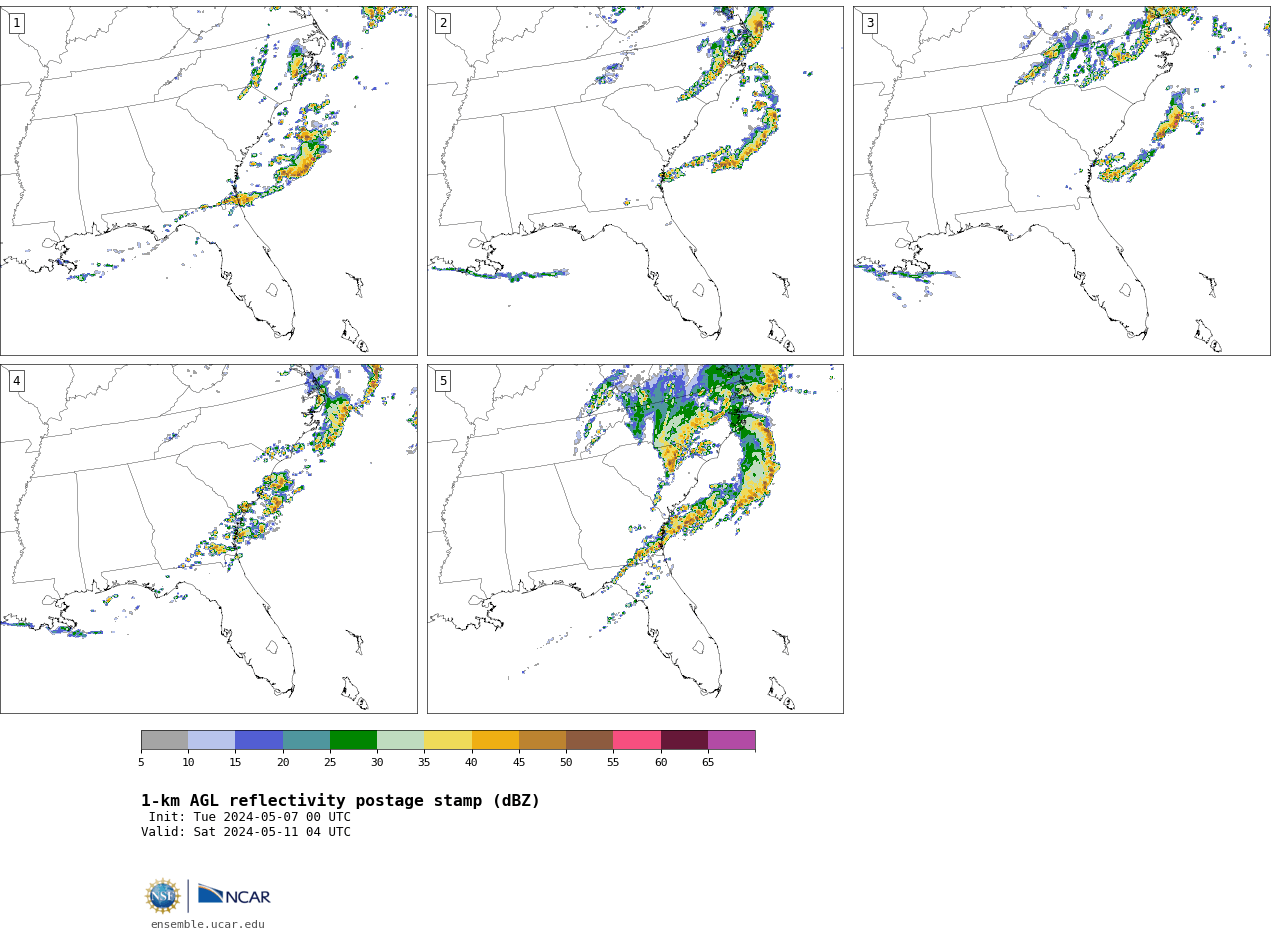Open ensemble member 1 reflectivity map
Image resolution: width=1280 pixels, height=936 pixels.
tap(208, 180)
